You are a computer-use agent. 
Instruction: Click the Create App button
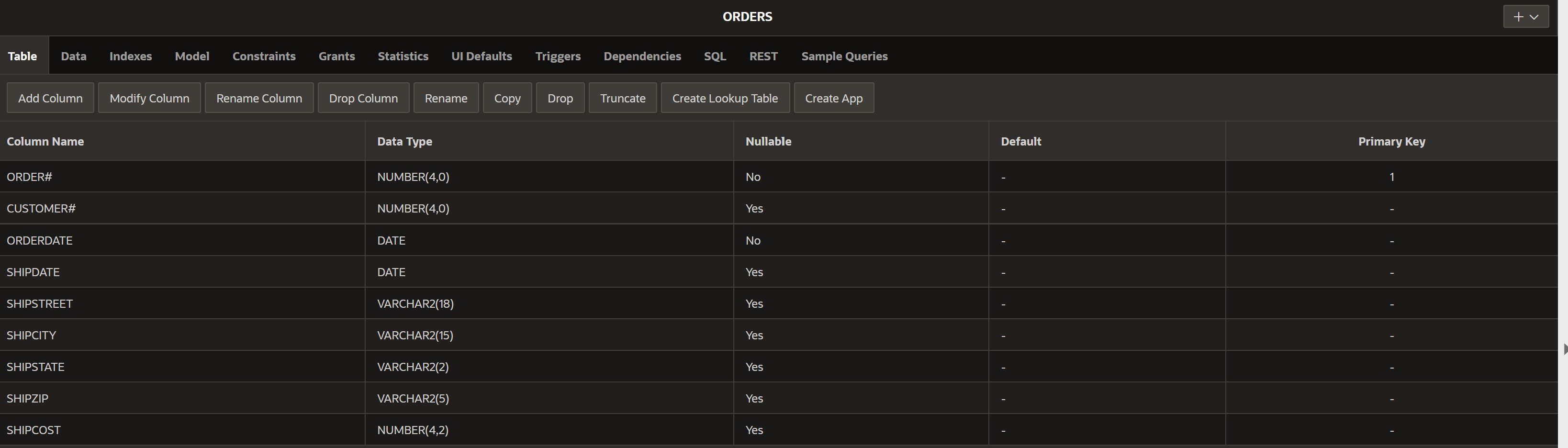(833, 97)
